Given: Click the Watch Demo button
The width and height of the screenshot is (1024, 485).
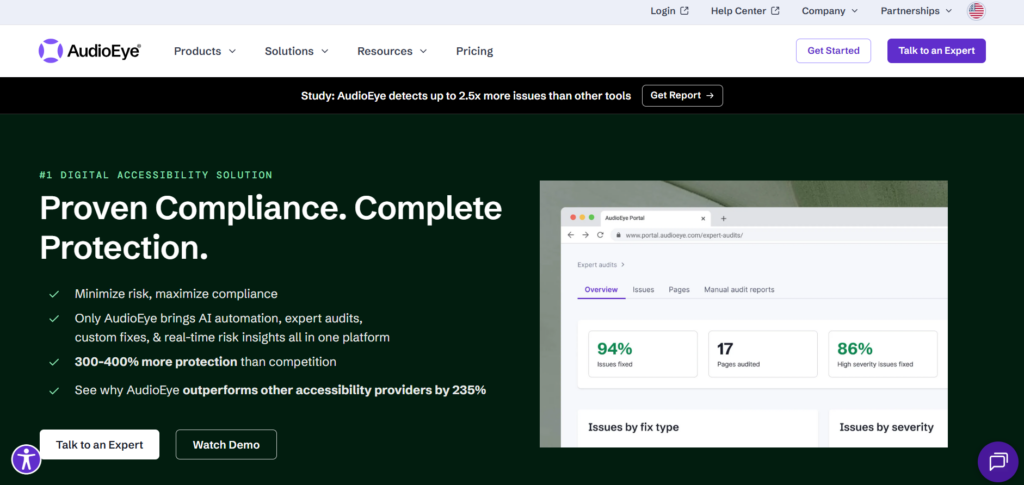Looking at the screenshot, I should click(x=226, y=445).
